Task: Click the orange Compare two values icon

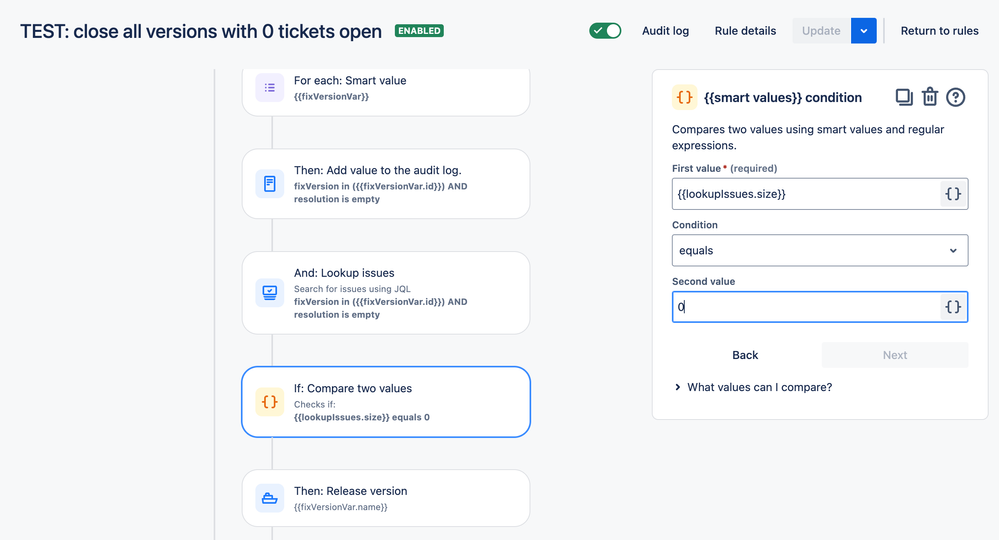Action: coord(270,402)
